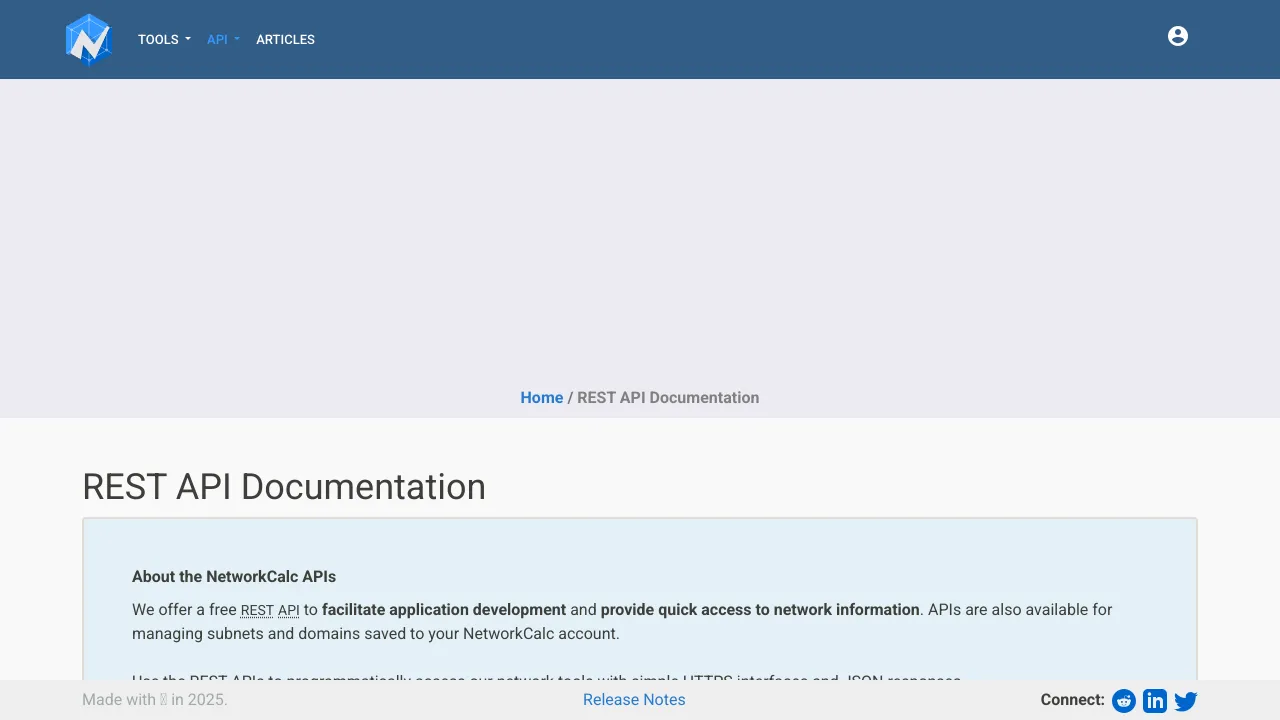Open the Twitter bird icon
Screen dimensions: 1280x720
1186,701
